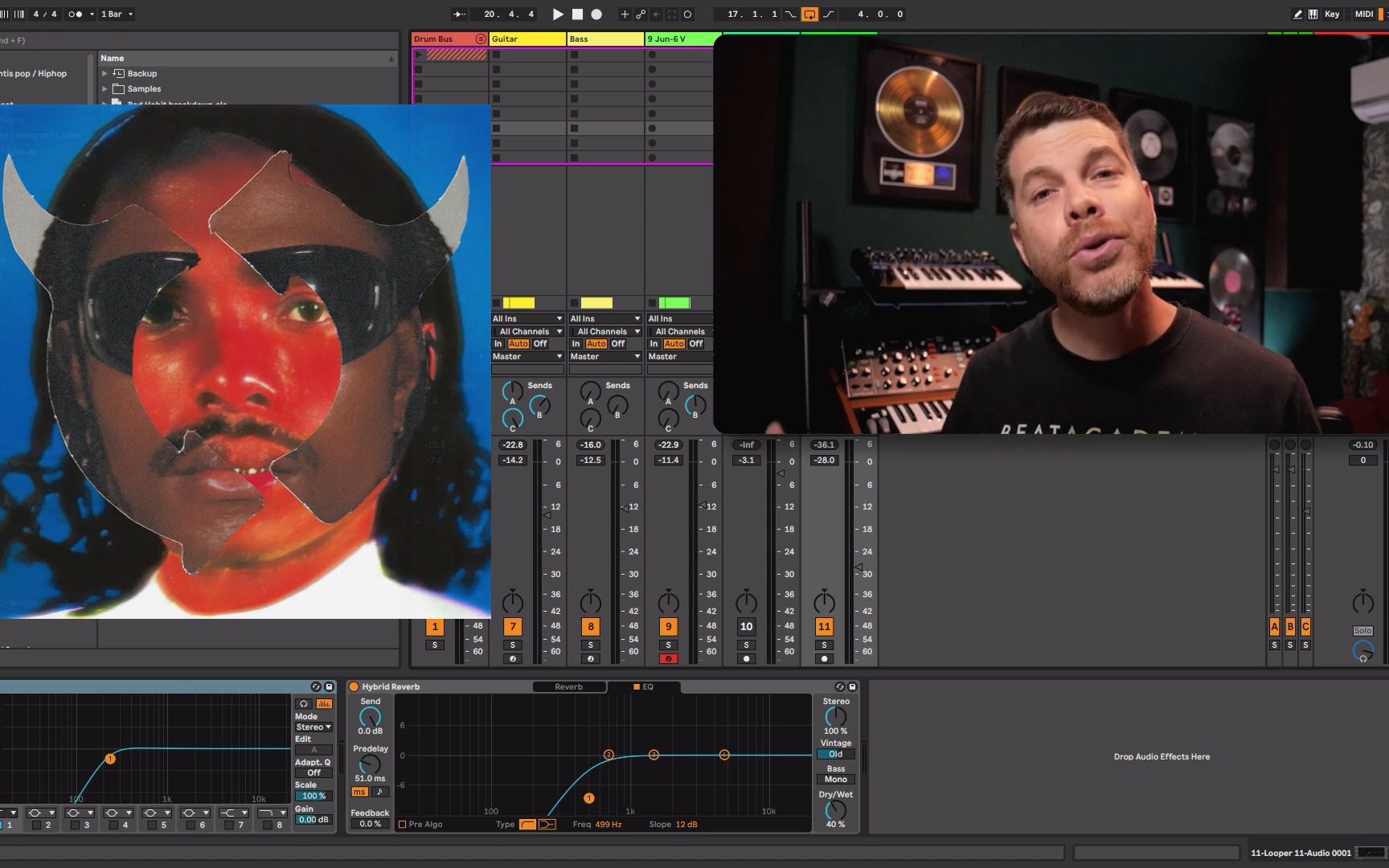Solo track 11 with S button
1389x868 pixels.
click(x=825, y=645)
